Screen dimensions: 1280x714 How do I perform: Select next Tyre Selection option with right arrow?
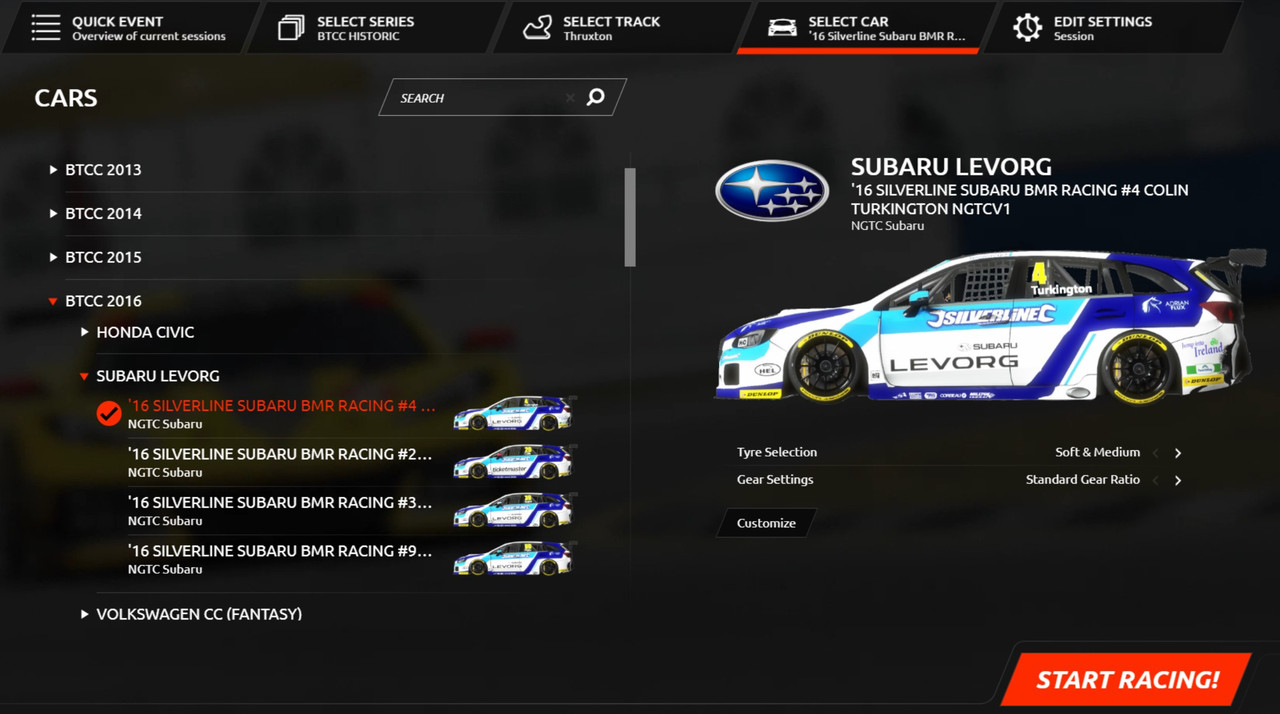[x=1178, y=453]
